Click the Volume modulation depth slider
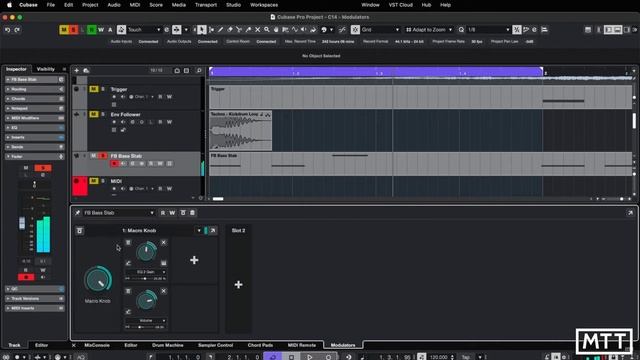This screenshot has height=360, width=640. tap(142, 327)
